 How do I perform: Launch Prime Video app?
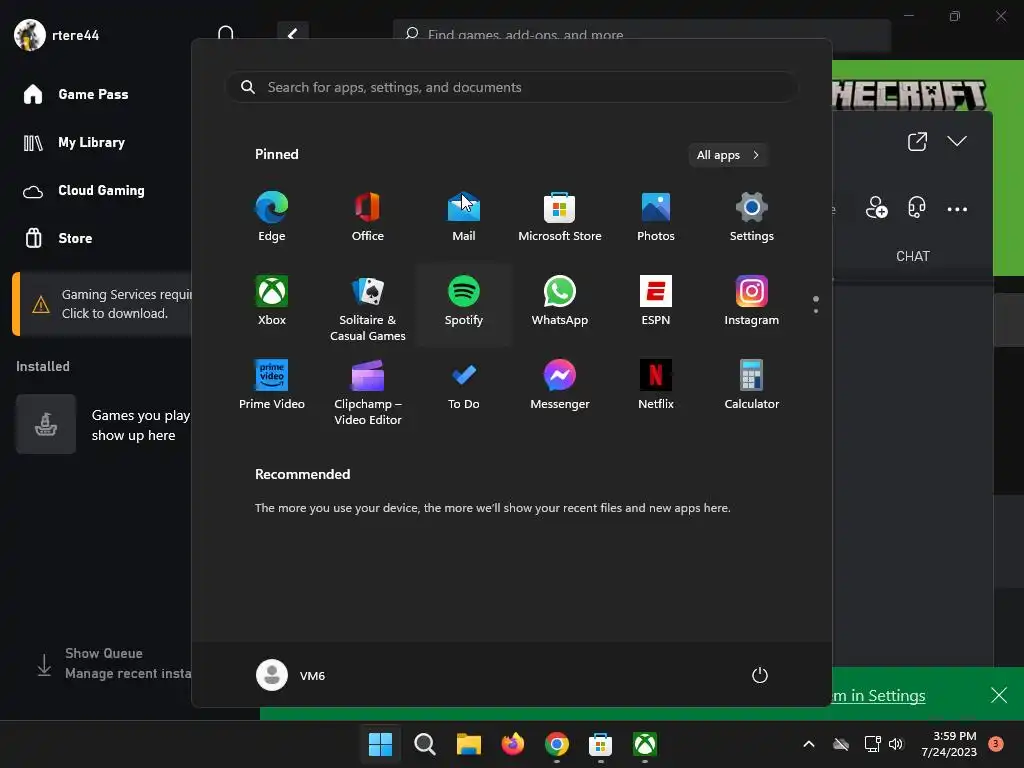pos(272,385)
